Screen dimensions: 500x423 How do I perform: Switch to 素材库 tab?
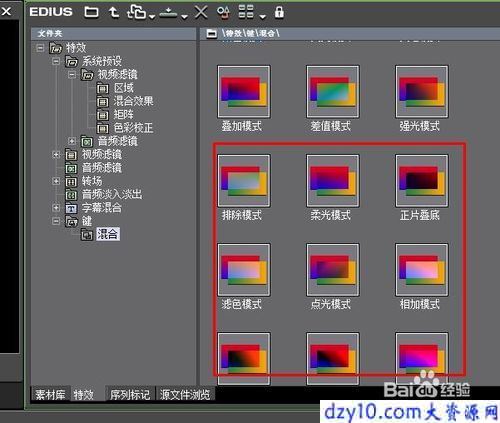(x=50, y=395)
